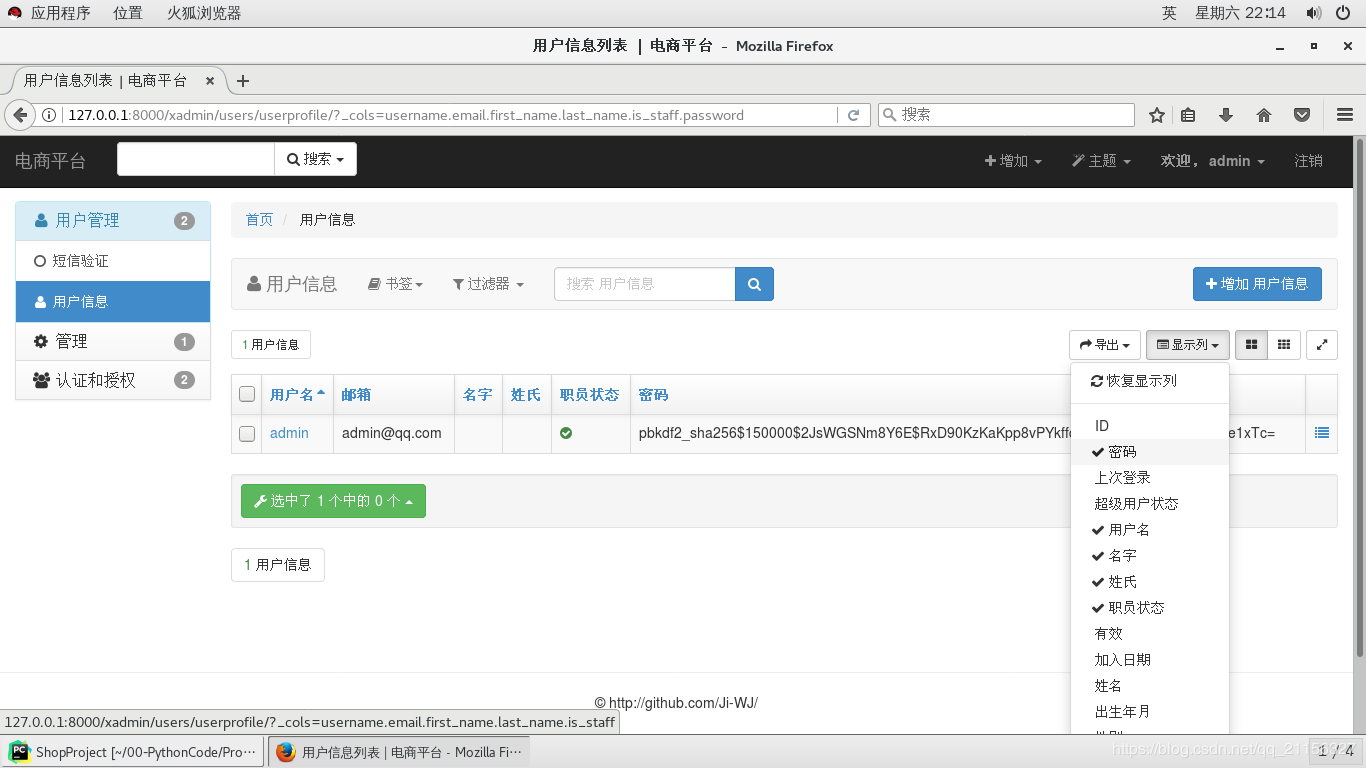Collapse the 显示列 columns dropdown
The height and width of the screenshot is (768, 1366).
point(1188,345)
